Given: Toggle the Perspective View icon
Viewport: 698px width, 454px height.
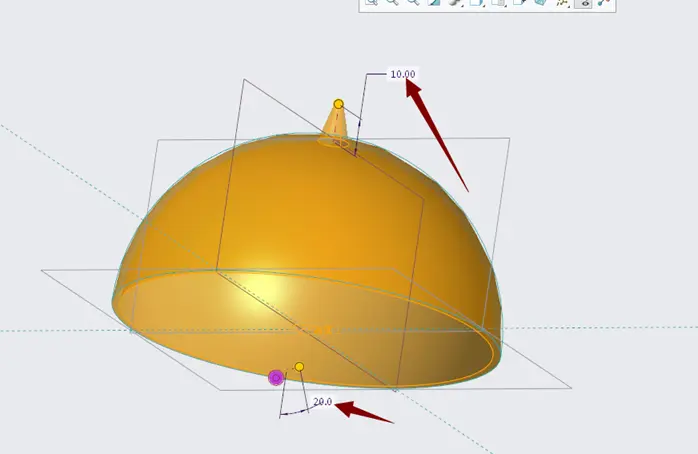Looking at the screenshot, I should click(540, 2).
